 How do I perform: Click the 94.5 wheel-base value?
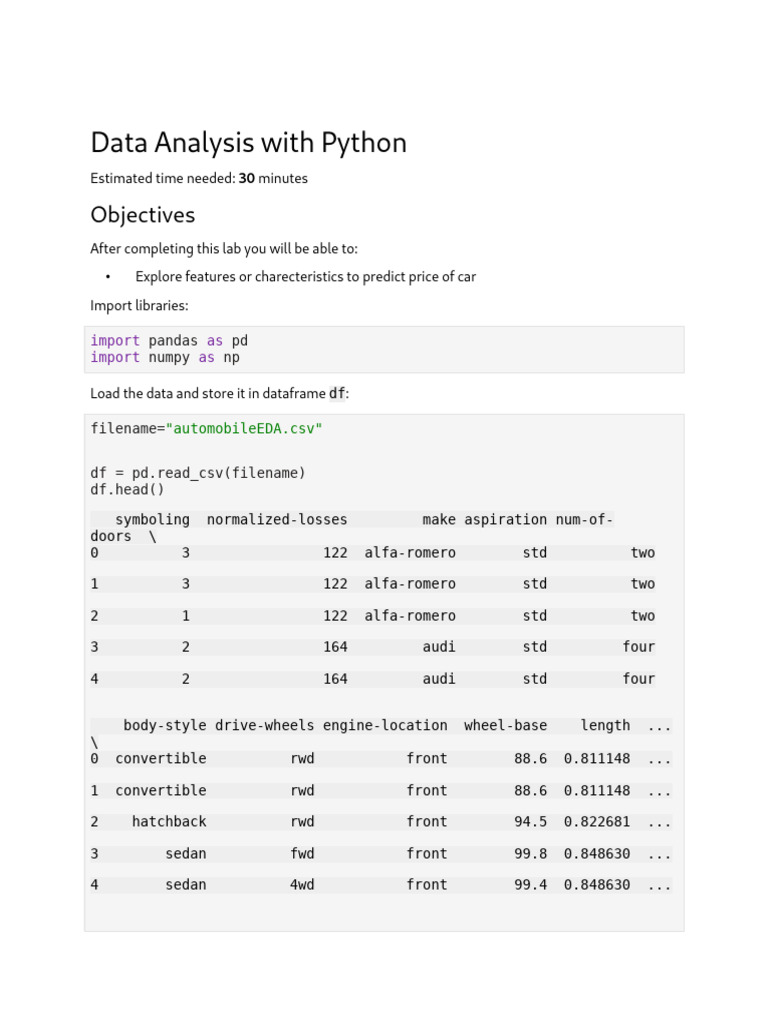(531, 821)
